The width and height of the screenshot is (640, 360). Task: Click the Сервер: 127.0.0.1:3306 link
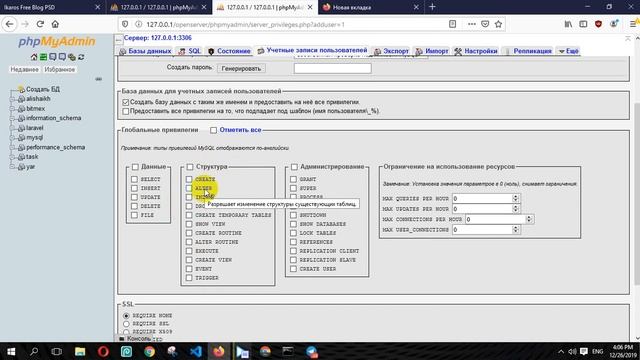click(158, 38)
